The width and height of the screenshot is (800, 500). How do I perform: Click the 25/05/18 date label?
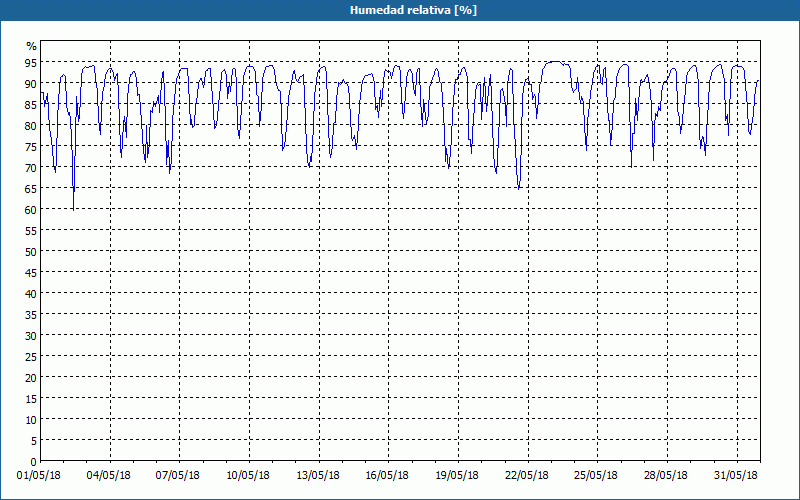point(596,476)
